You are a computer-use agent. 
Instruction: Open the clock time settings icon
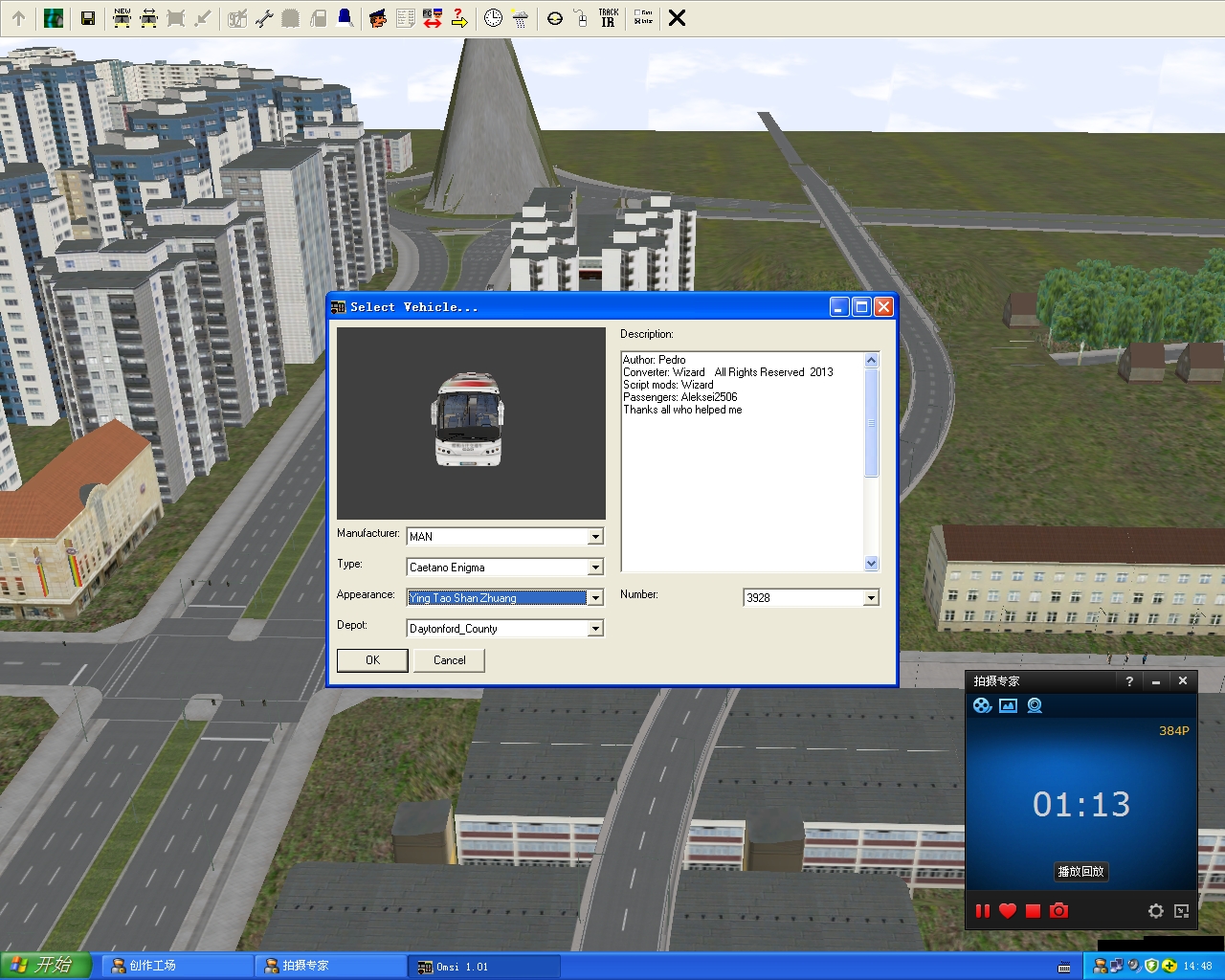[493, 18]
